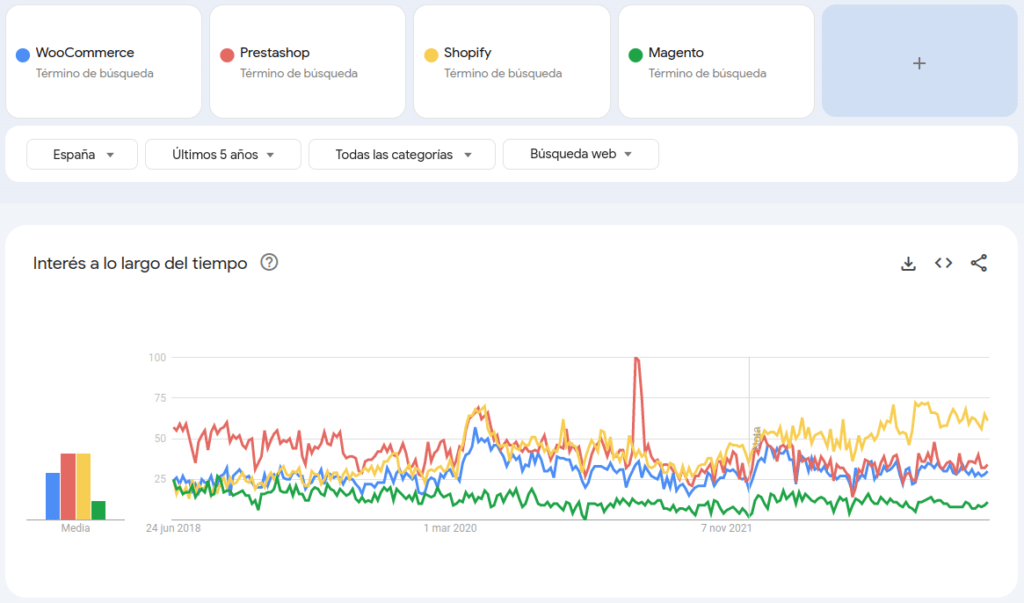Select the Magento search term card
This screenshot has height=603, width=1024.
(716, 61)
